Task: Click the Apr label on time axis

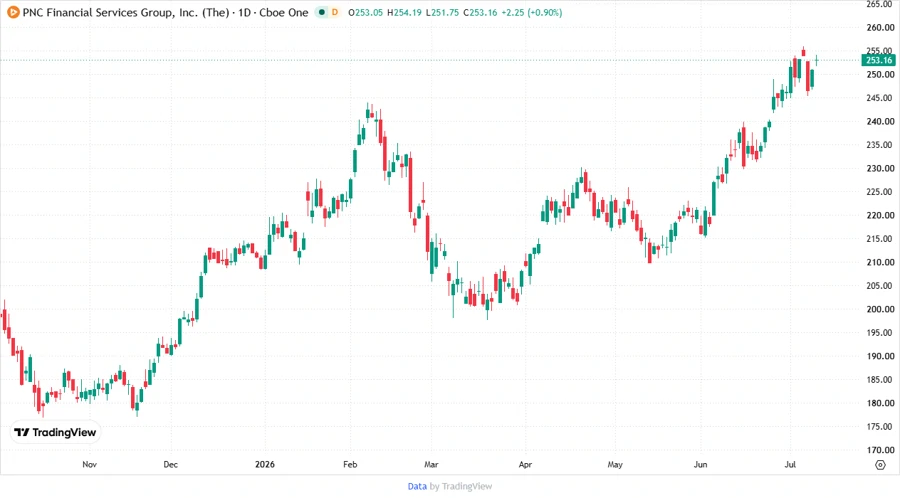Action: 525,464
